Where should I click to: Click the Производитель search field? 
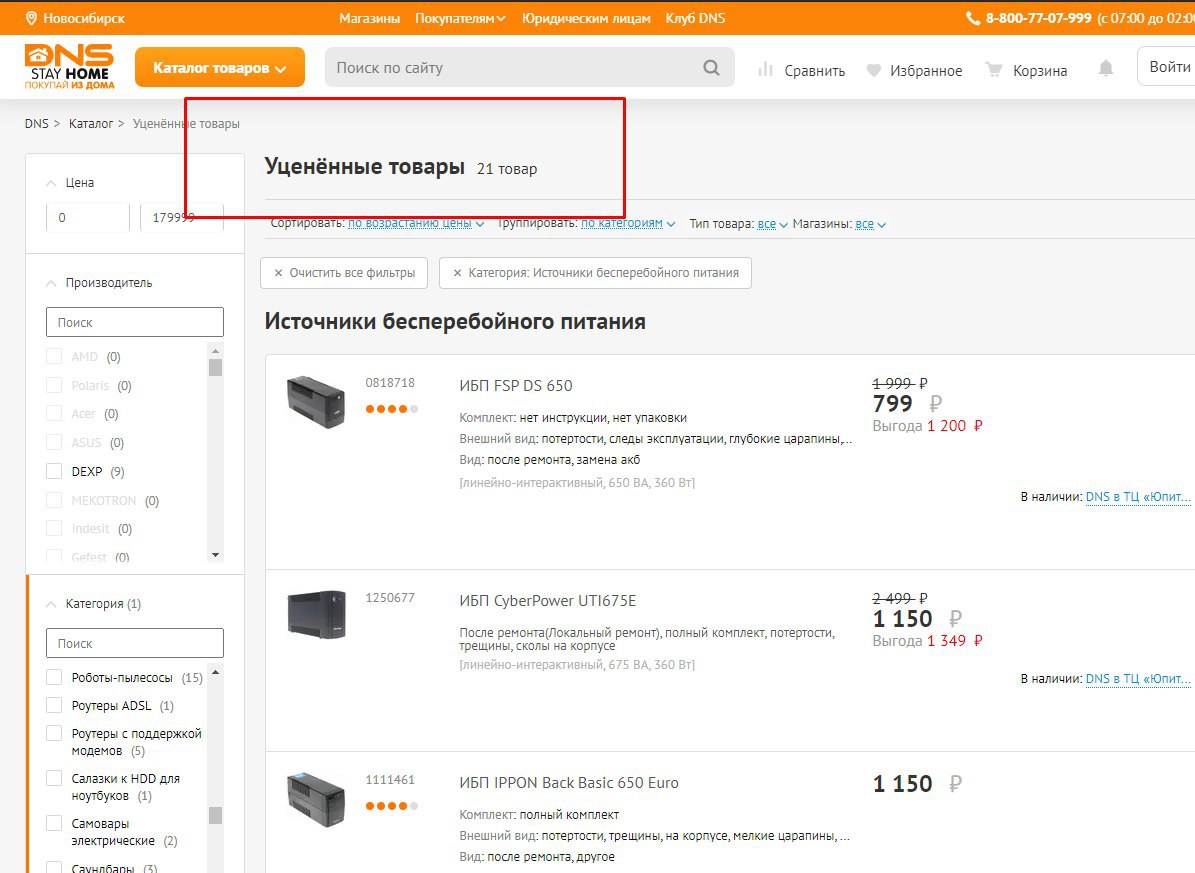coord(135,322)
